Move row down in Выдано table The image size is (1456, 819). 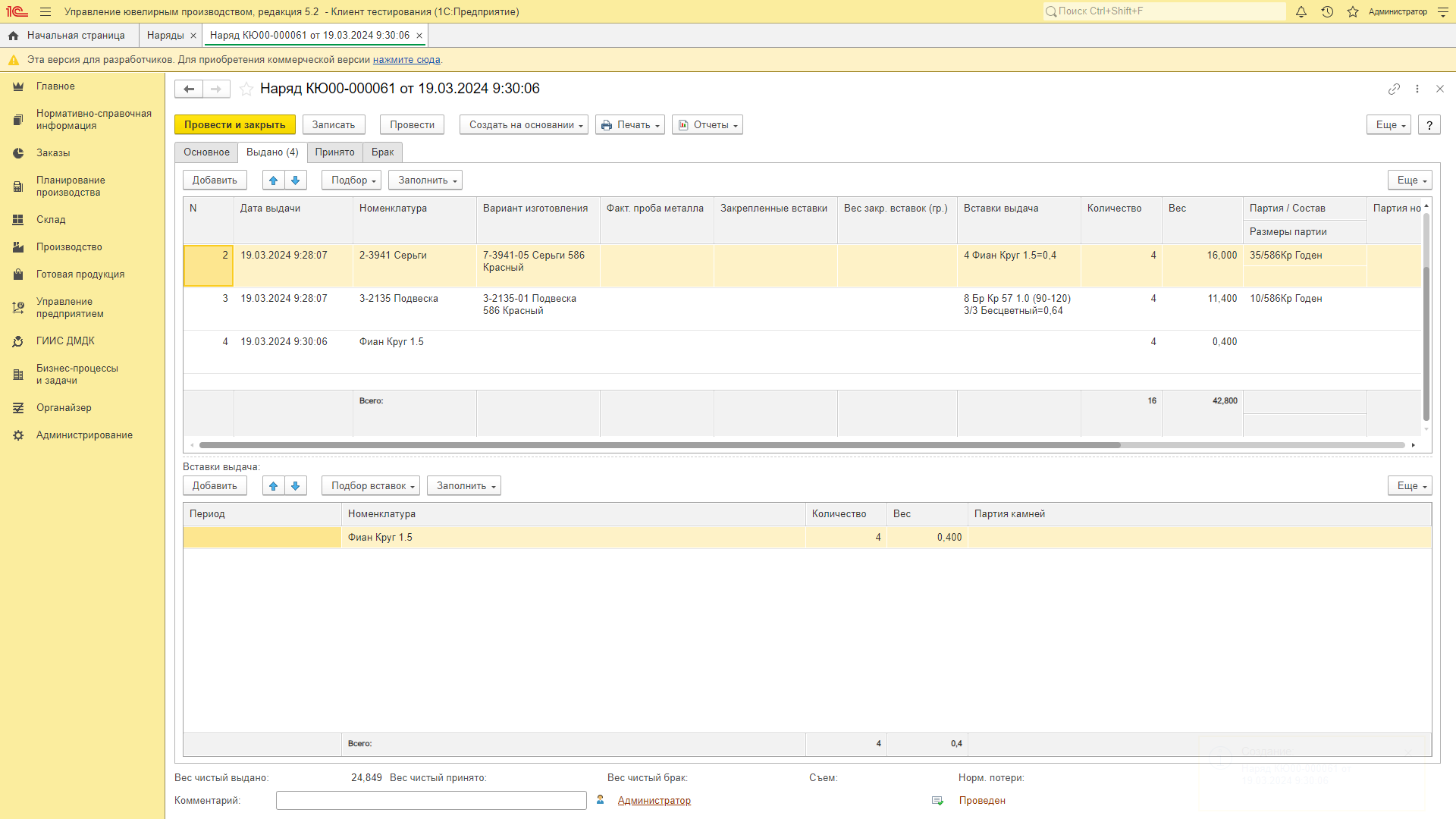(296, 180)
